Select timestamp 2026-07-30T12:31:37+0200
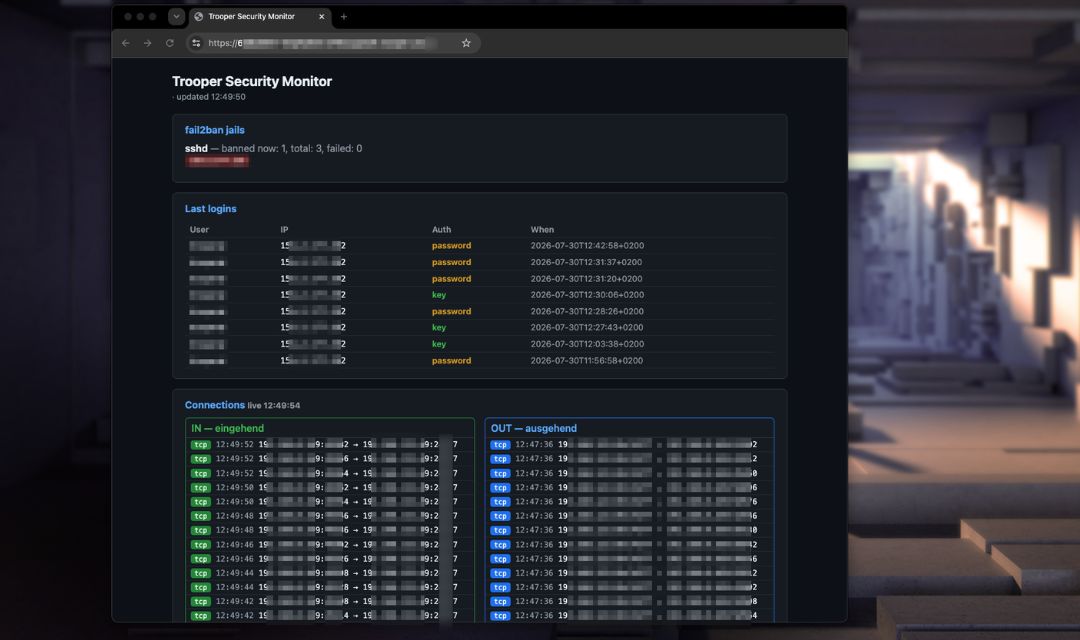 (586, 262)
